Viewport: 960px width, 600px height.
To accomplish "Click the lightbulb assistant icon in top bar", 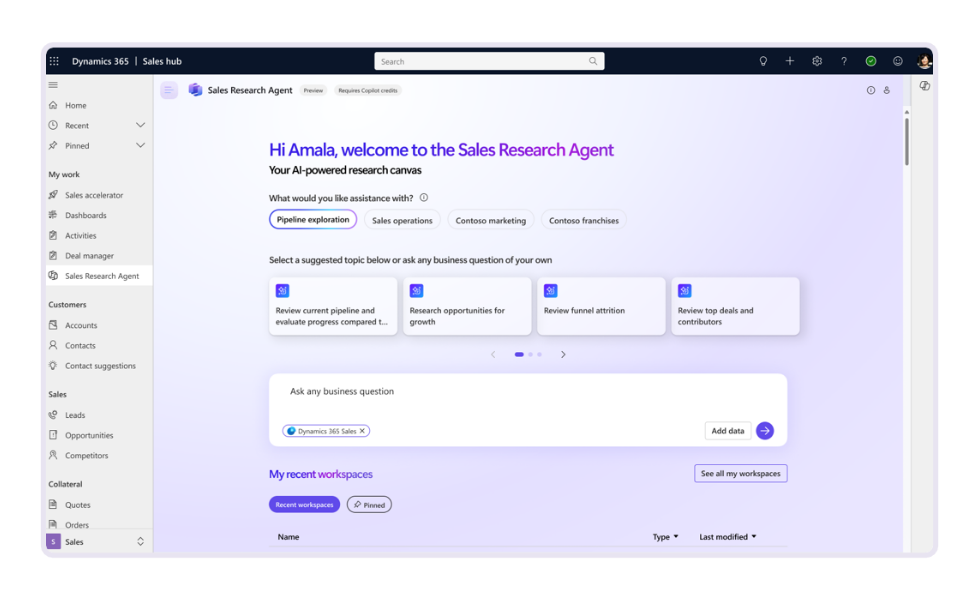I will click(763, 61).
